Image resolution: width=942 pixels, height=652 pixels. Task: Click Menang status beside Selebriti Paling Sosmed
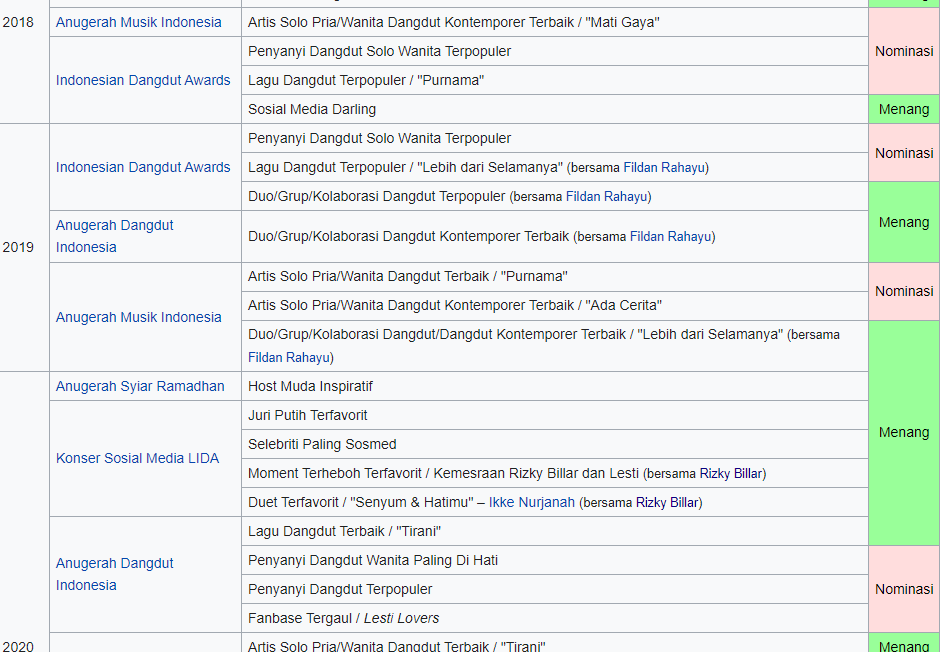(904, 433)
